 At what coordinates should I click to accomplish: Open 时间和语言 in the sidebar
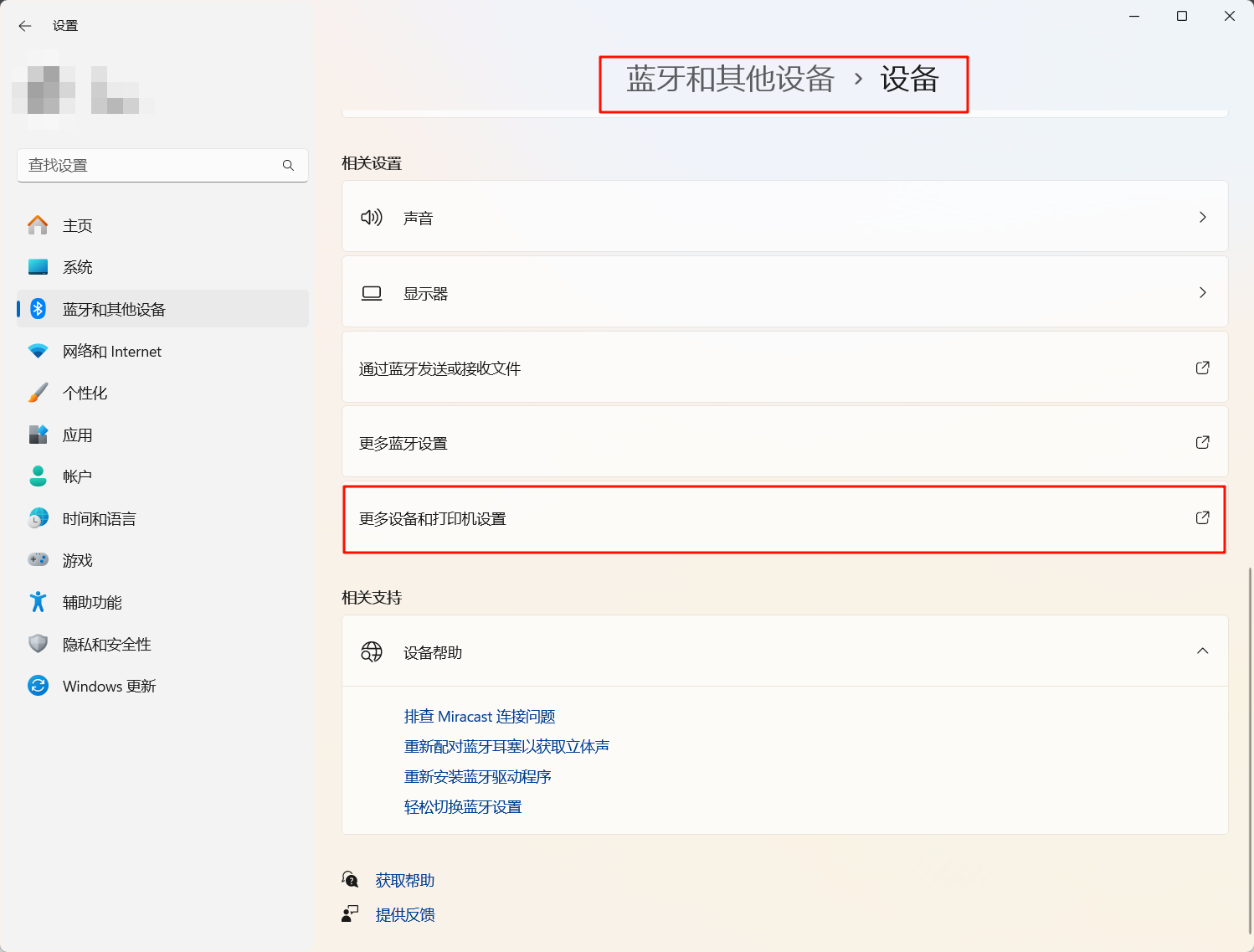(x=162, y=518)
